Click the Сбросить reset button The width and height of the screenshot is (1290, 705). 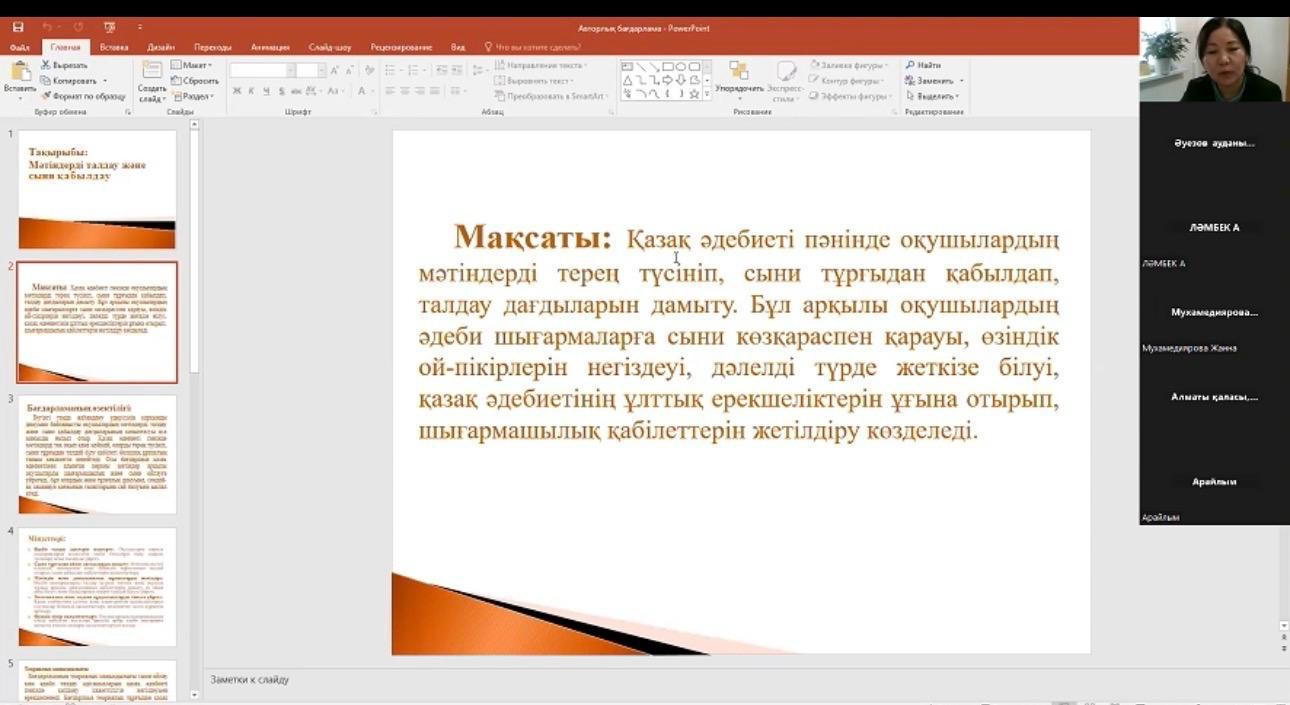(x=196, y=81)
